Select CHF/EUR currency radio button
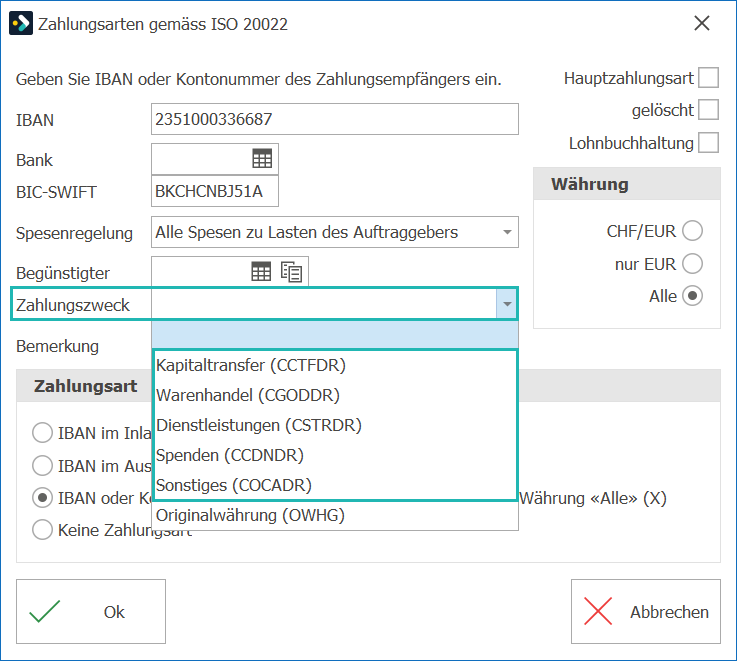This screenshot has width=737, height=661. pyautogui.click(x=692, y=231)
